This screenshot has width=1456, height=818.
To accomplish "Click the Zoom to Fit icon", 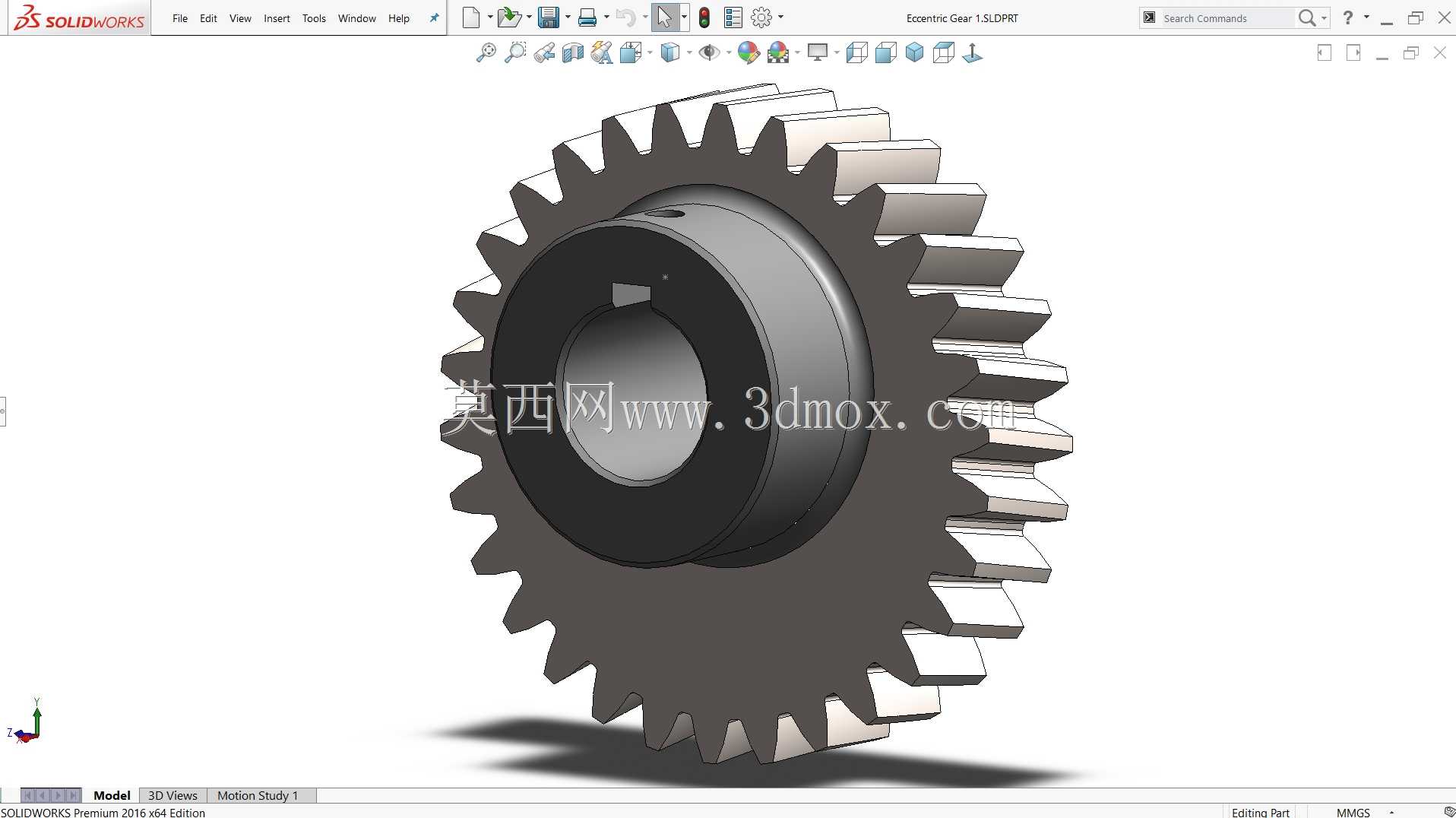I will (486, 52).
